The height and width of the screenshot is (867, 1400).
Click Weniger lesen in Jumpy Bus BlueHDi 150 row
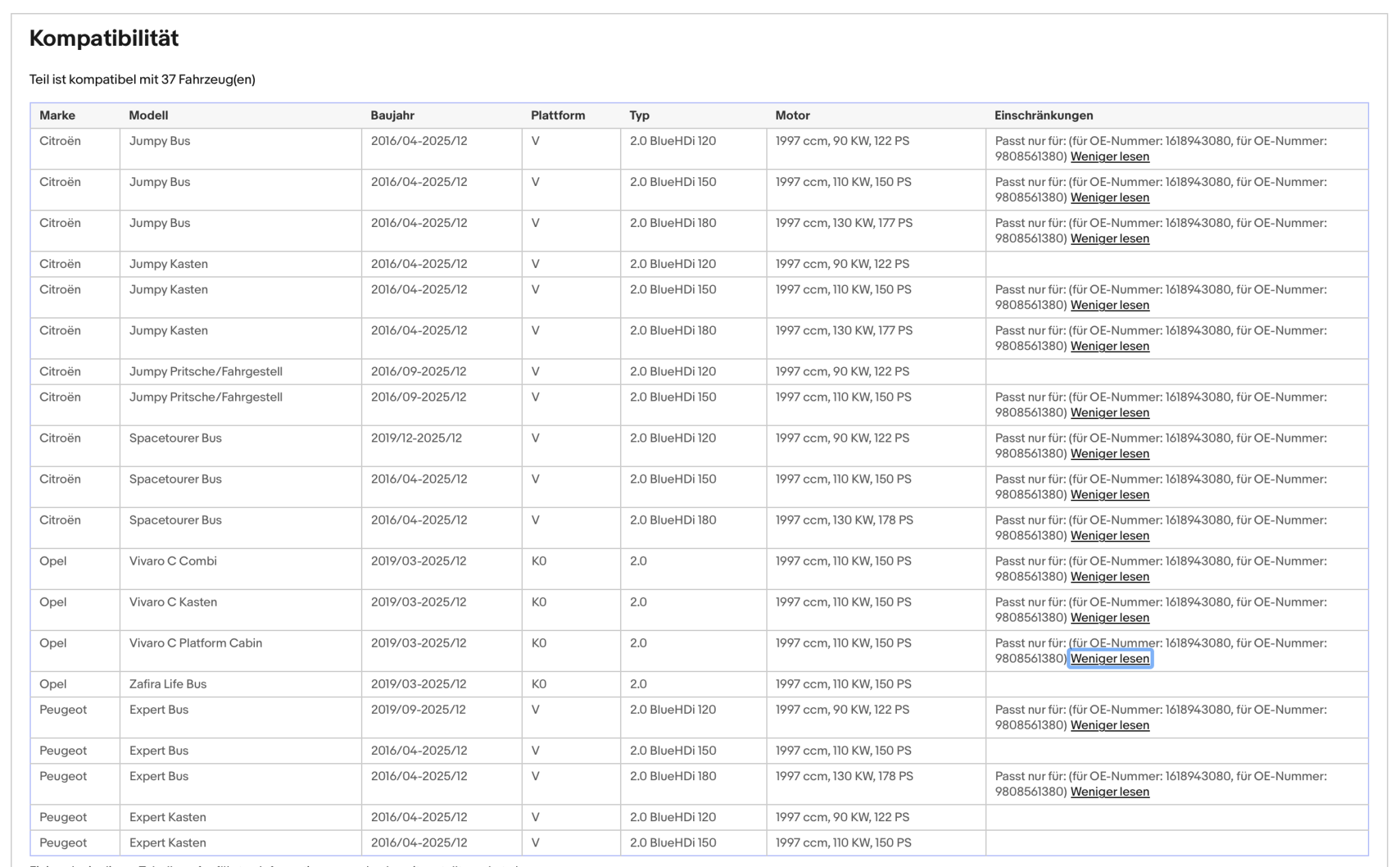click(1109, 198)
